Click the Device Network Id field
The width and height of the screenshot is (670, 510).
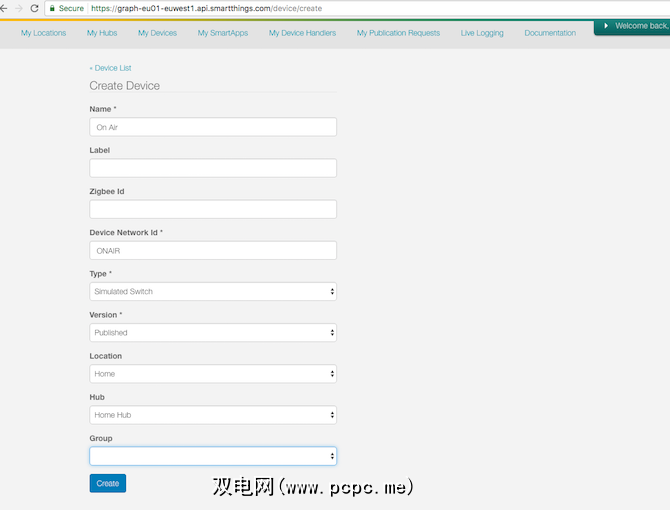(213, 251)
